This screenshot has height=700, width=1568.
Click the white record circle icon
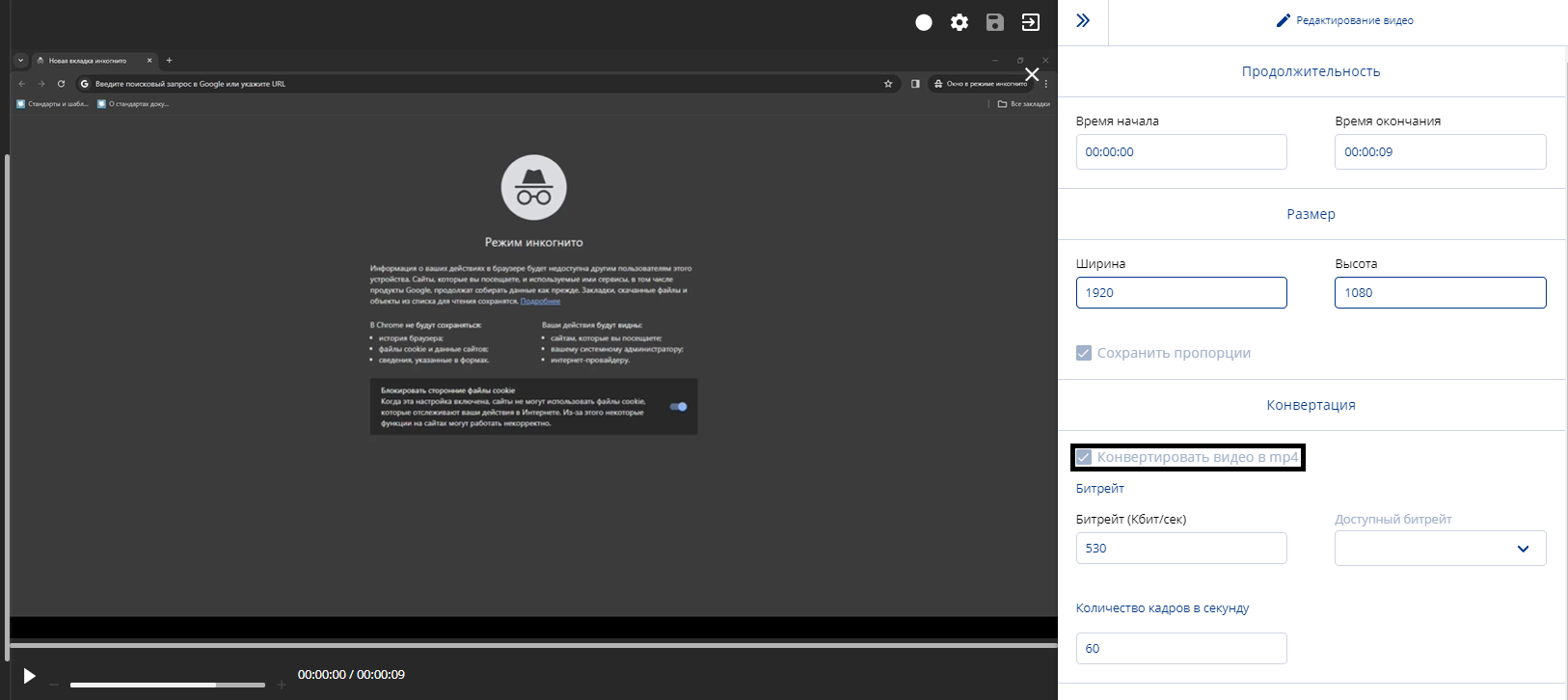coord(924,22)
